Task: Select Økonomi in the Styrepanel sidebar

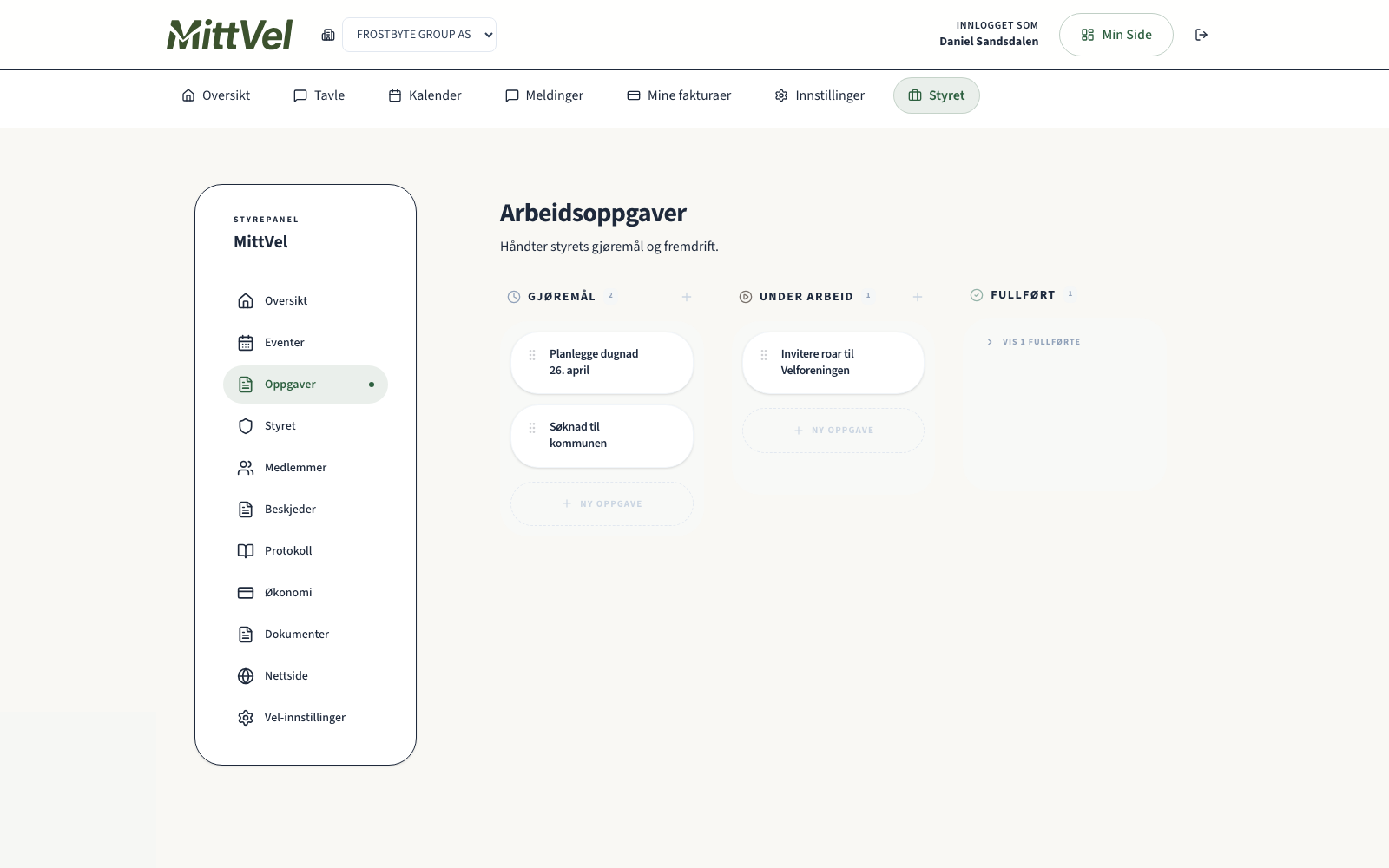Action: (x=288, y=592)
